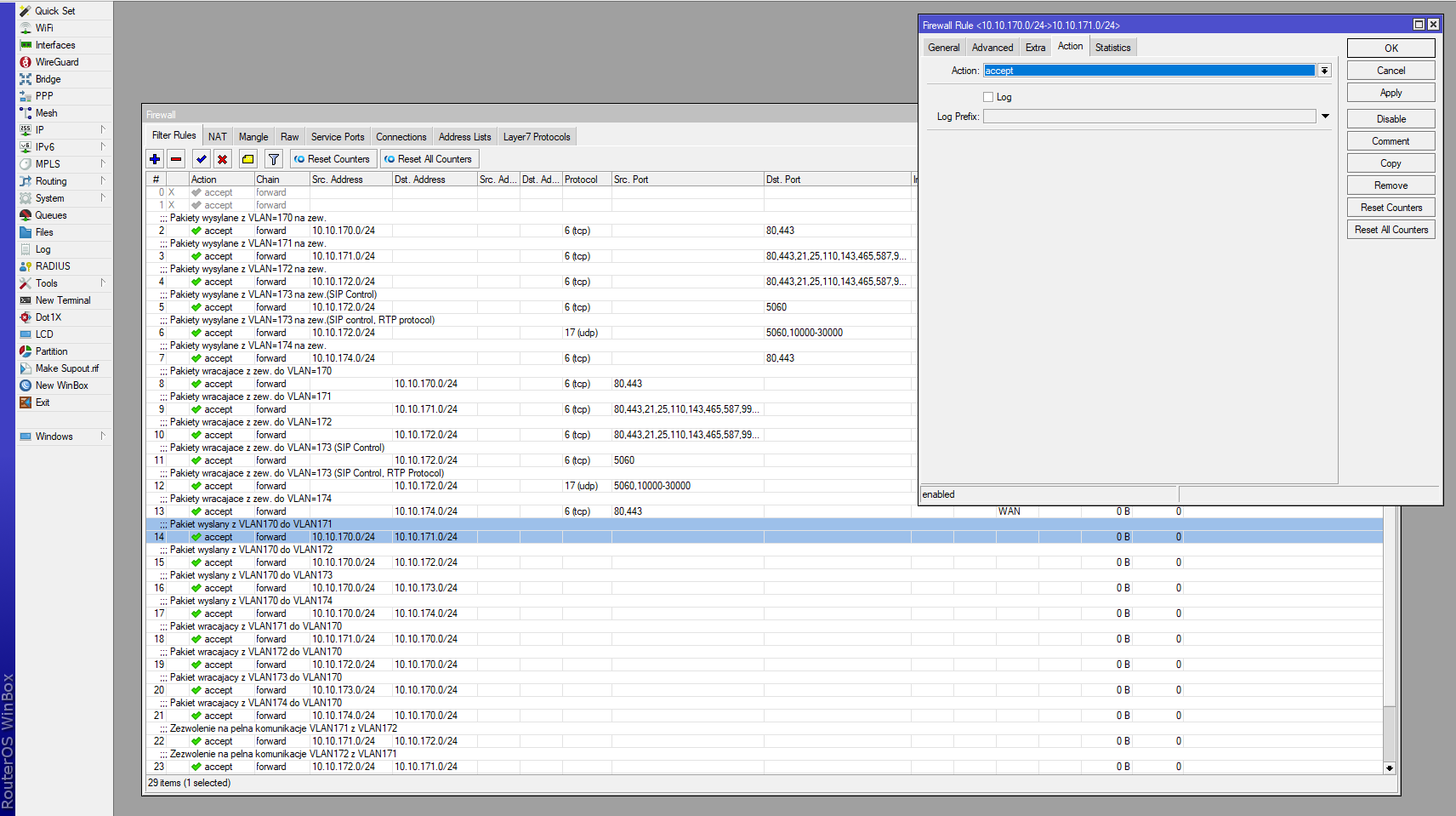Image resolution: width=1456 pixels, height=816 pixels.
Task: Switch to the Mangle tab
Action: (253, 137)
